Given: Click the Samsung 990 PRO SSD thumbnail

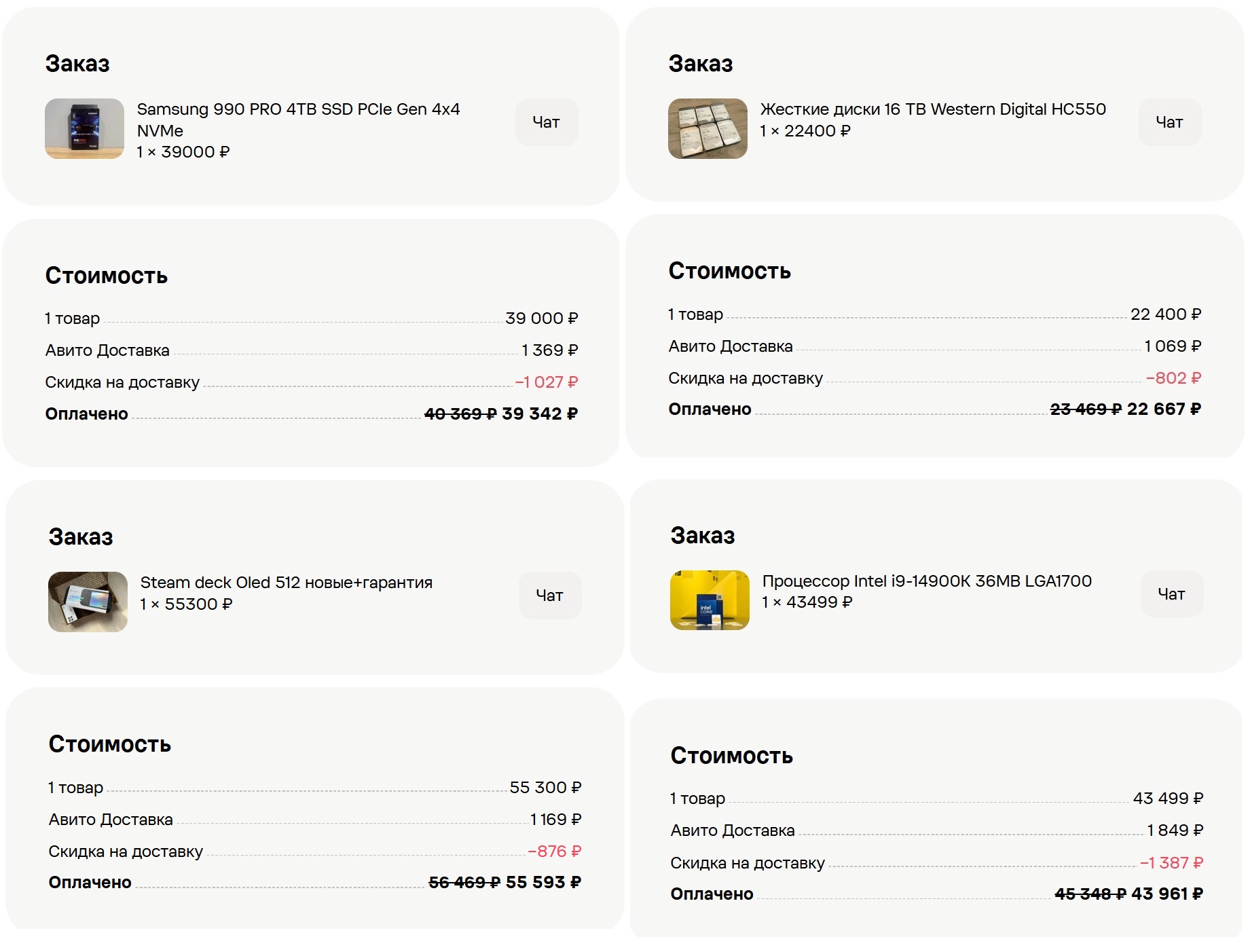Looking at the screenshot, I should [x=84, y=129].
